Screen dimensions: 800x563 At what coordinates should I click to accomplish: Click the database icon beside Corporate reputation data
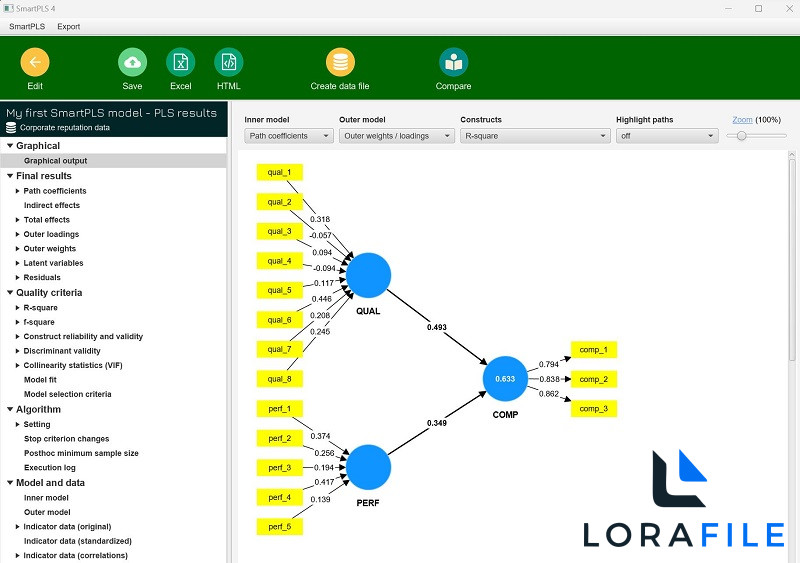[11, 128]
